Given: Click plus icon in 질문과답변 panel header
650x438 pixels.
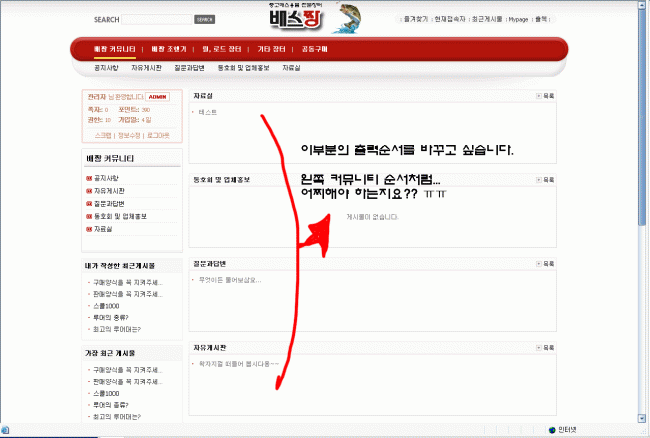Looking at the screenshot, I should pos(538,264).
